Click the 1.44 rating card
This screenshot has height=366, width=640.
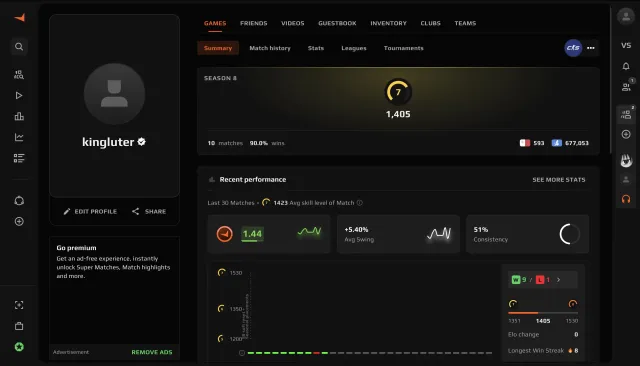[x=269, y=234]
